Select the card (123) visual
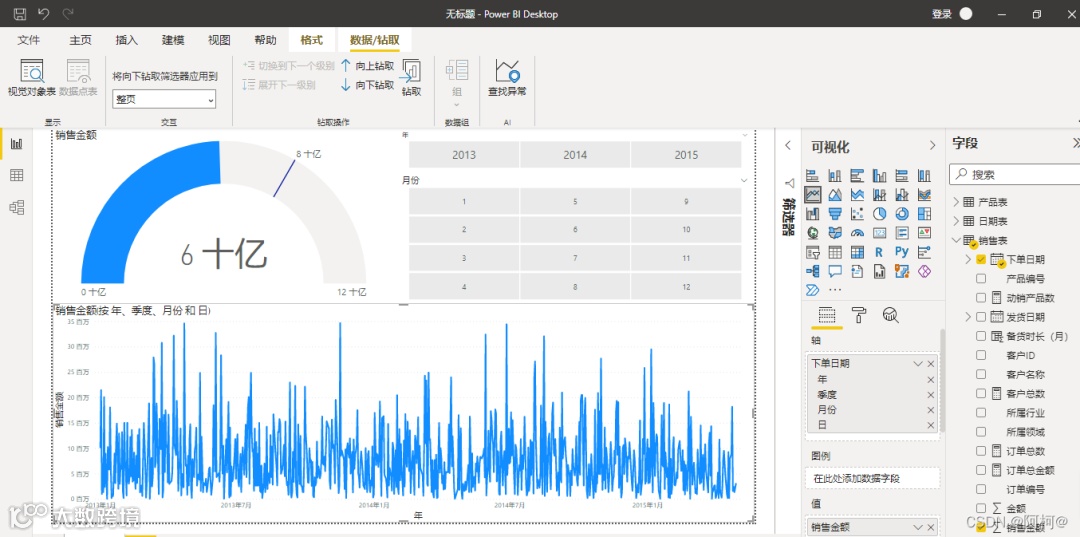The image size is (1080, 537). click(x=880, y=233)
